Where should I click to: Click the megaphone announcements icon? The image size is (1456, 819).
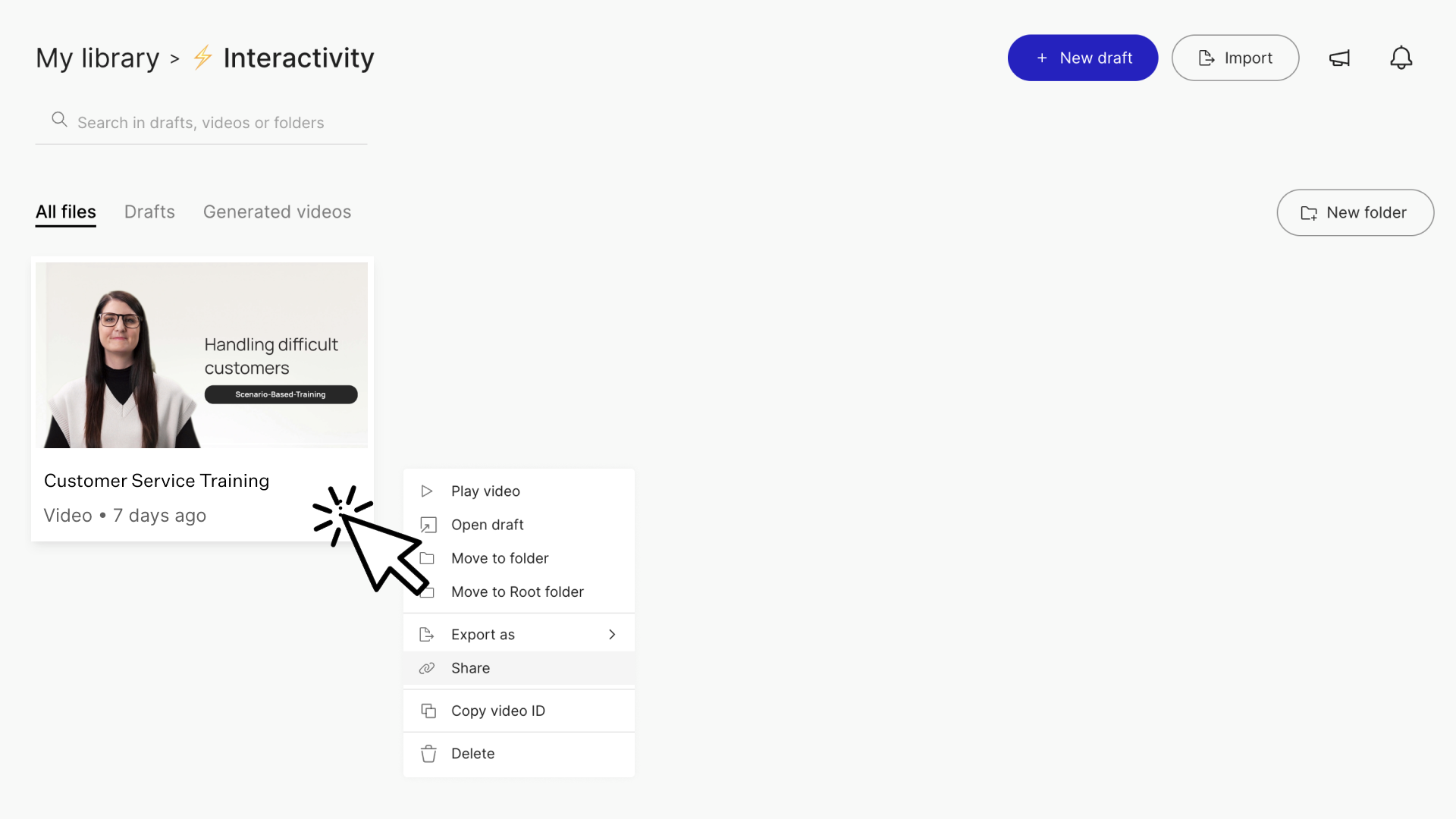point(1339,58)
